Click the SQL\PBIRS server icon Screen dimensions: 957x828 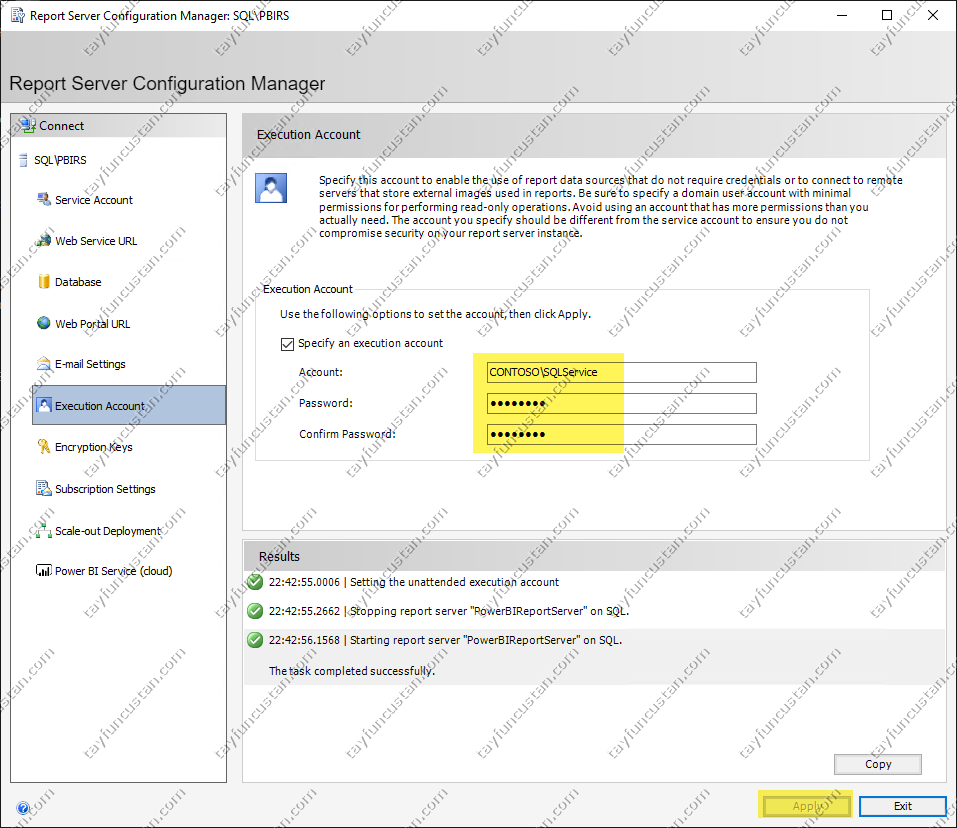pyautogui.click(x=23, y=160)
